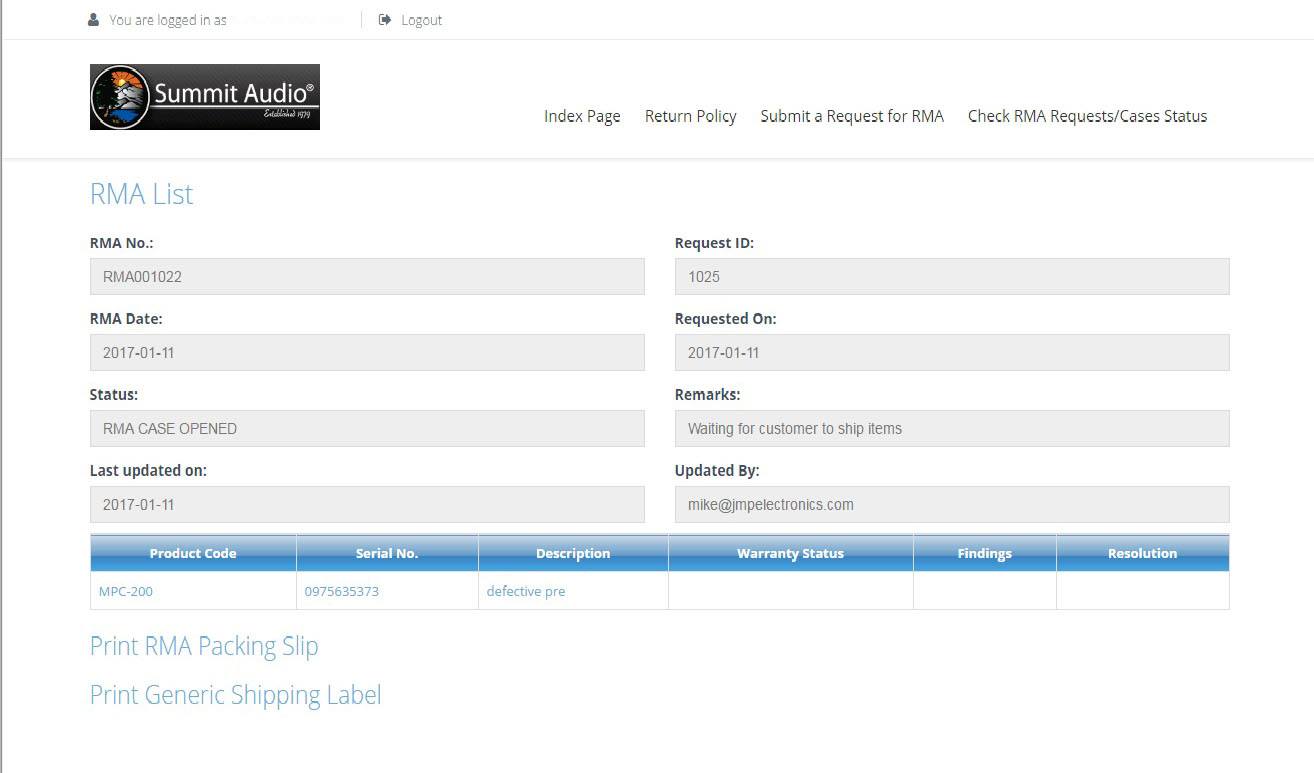
Task: Click the 'You are logged in as' text
Action: pos(168,20)
